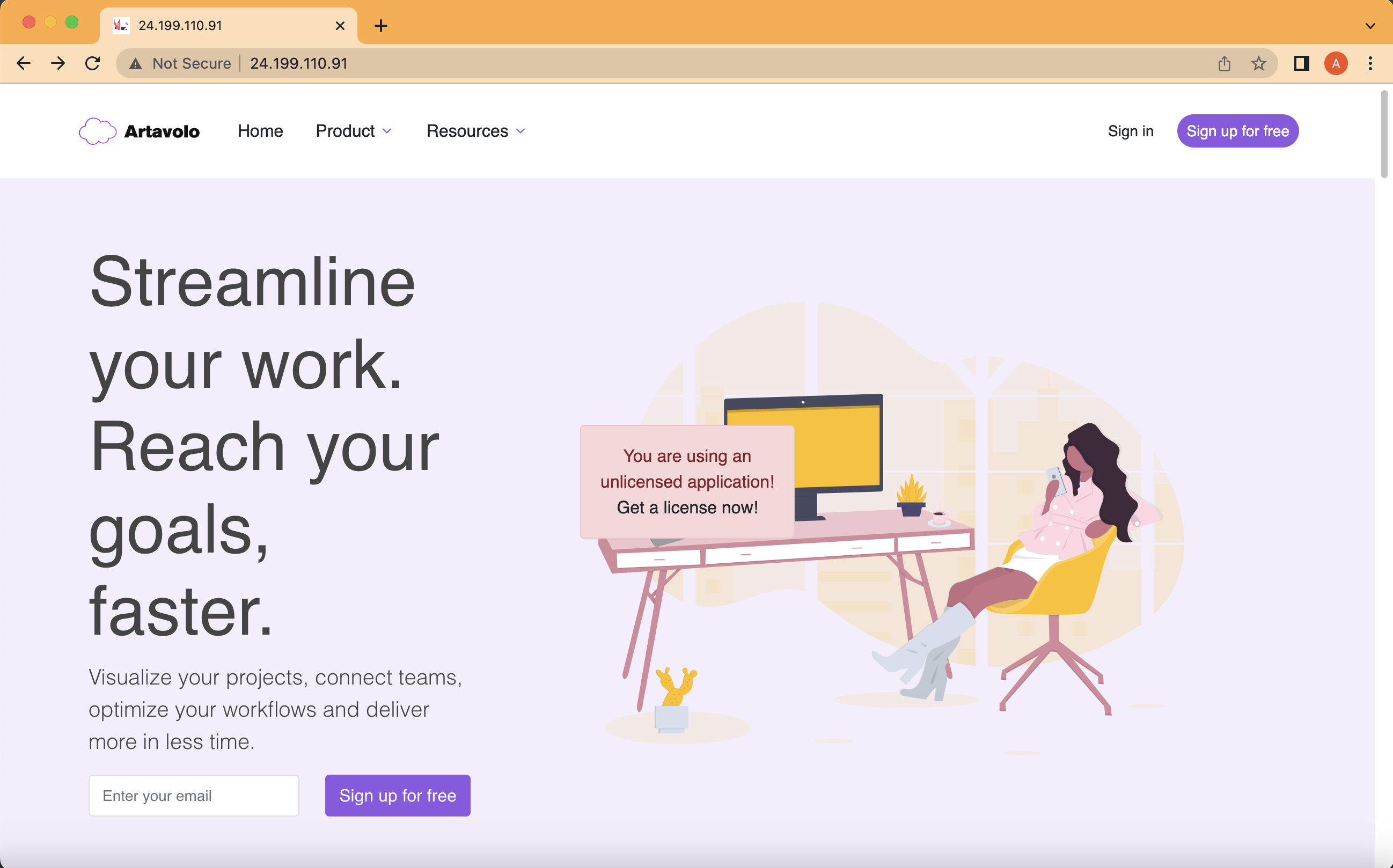
Task: Reload the current page
Action: coord(92,63)
